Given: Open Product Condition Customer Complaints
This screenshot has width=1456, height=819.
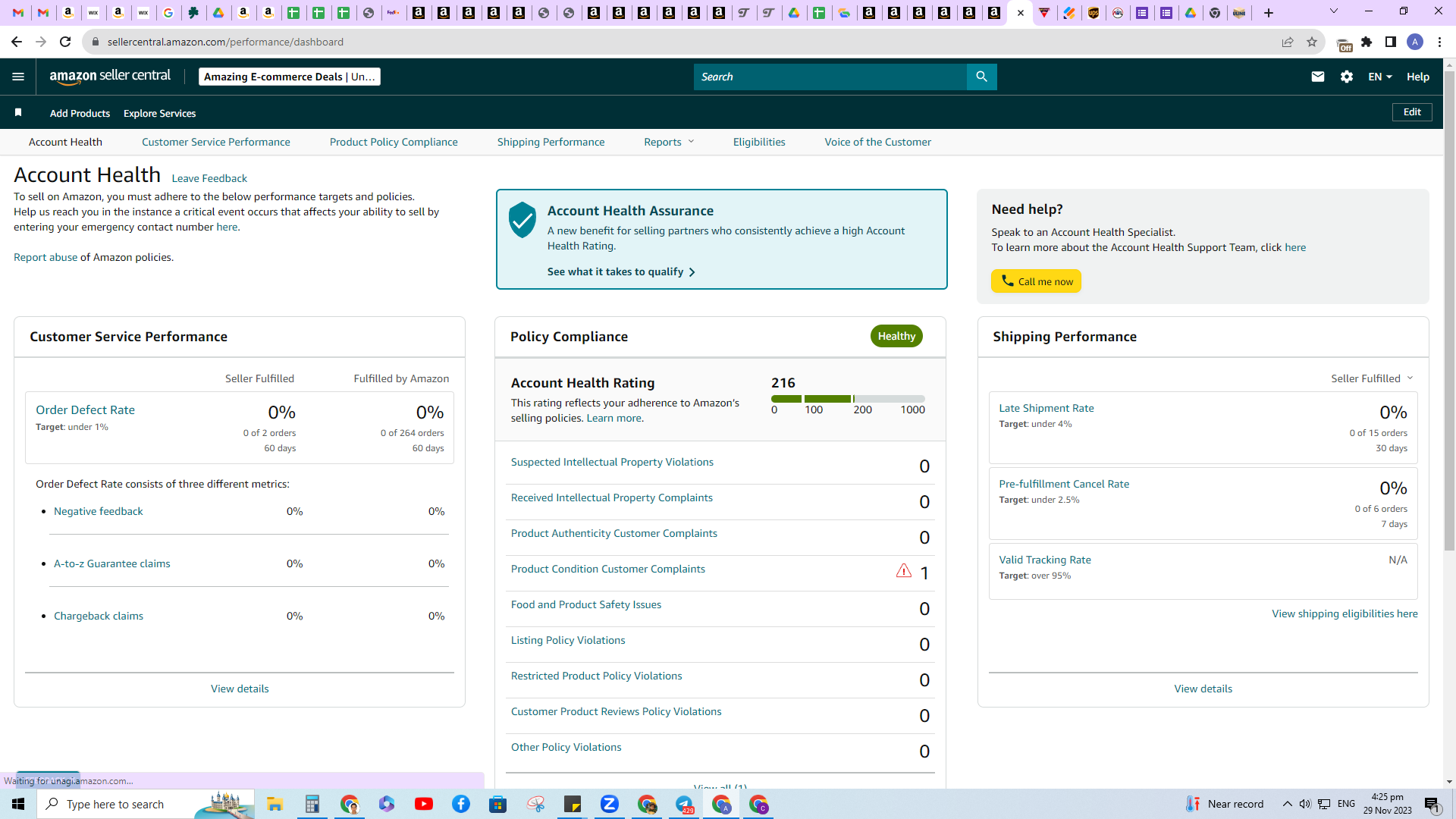Looking at the screenshot, I should tap(608, 569).
